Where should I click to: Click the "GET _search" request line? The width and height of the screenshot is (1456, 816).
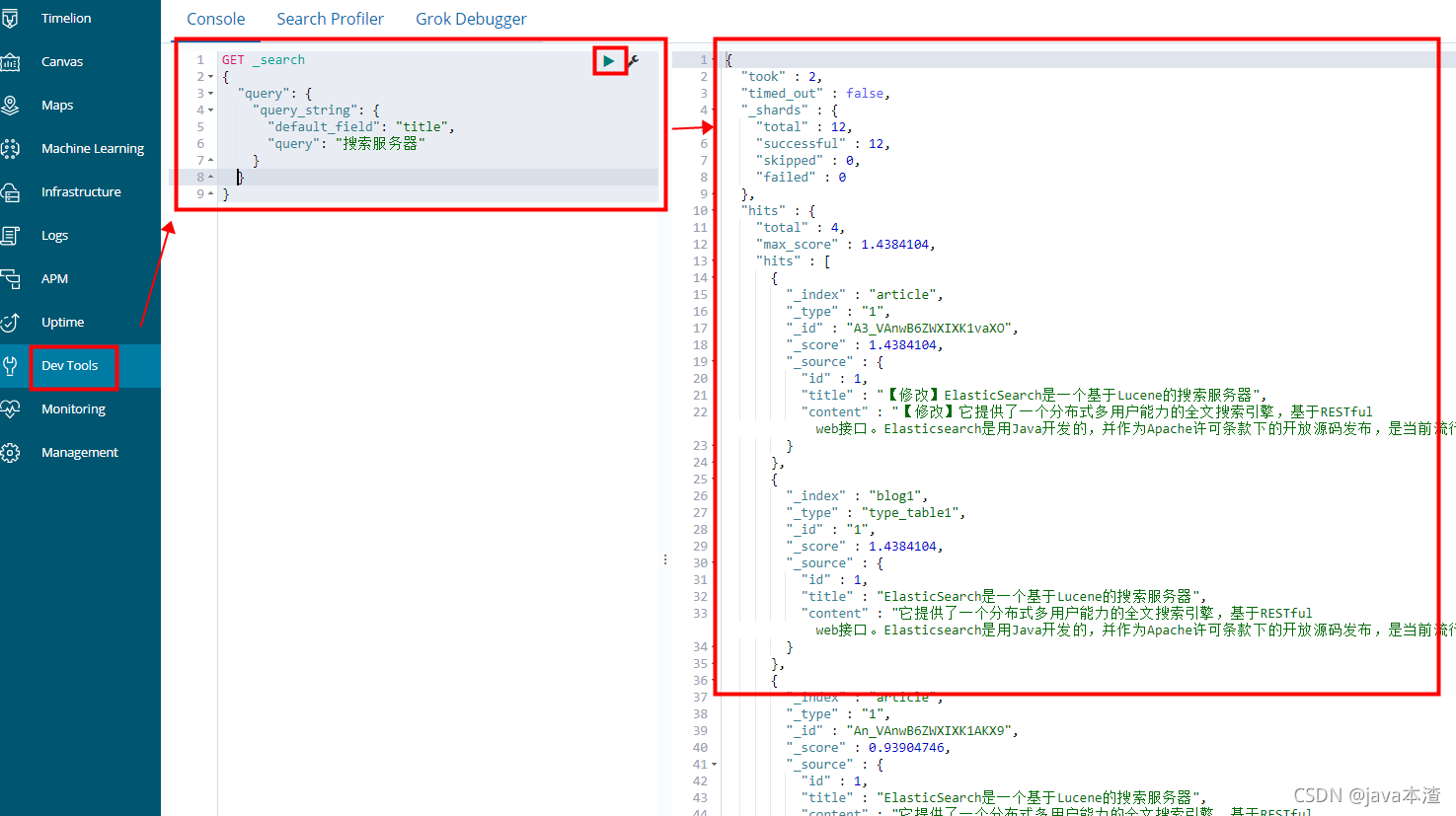click(264, 60)
